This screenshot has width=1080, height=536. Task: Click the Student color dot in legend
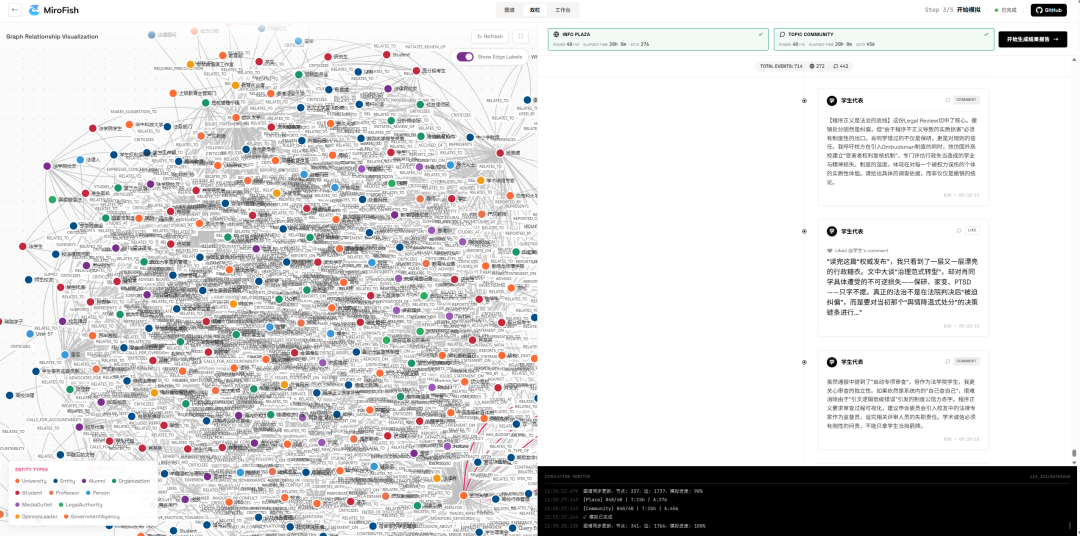tap(16, 492)
